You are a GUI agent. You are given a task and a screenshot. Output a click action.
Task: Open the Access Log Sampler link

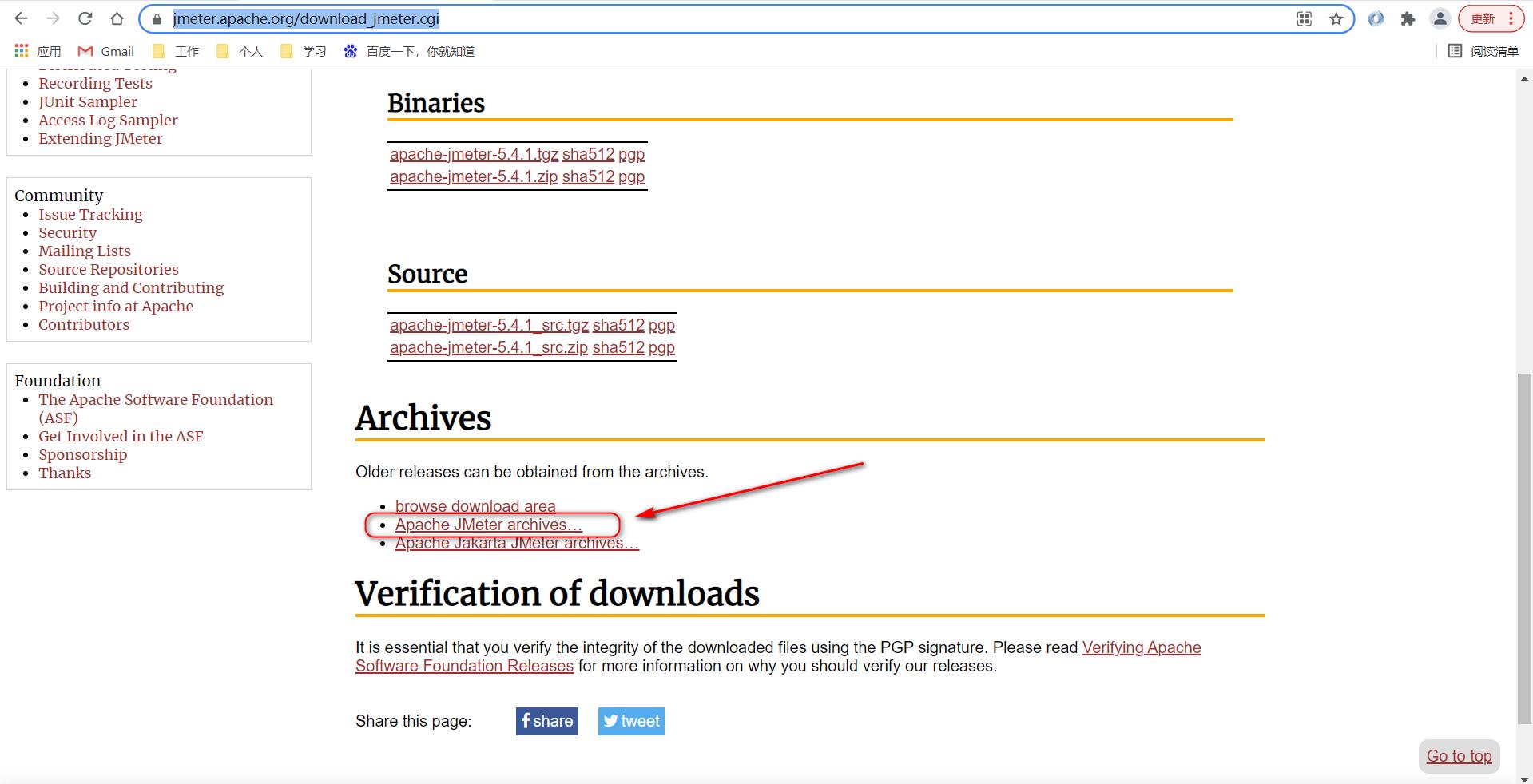[x=108, y=120]
